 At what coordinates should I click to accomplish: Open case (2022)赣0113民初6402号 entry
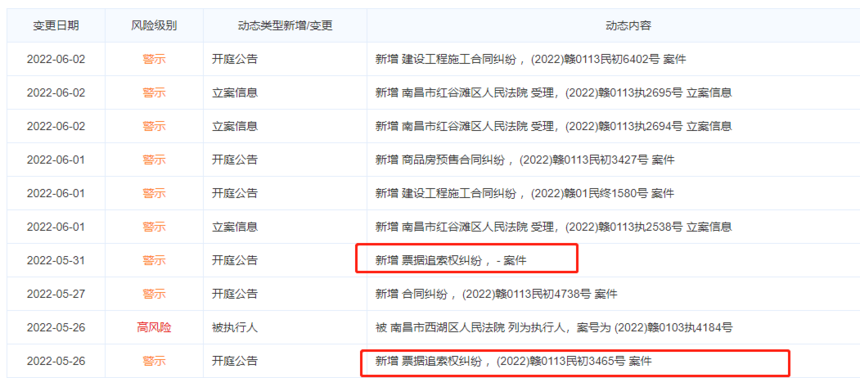530,59
